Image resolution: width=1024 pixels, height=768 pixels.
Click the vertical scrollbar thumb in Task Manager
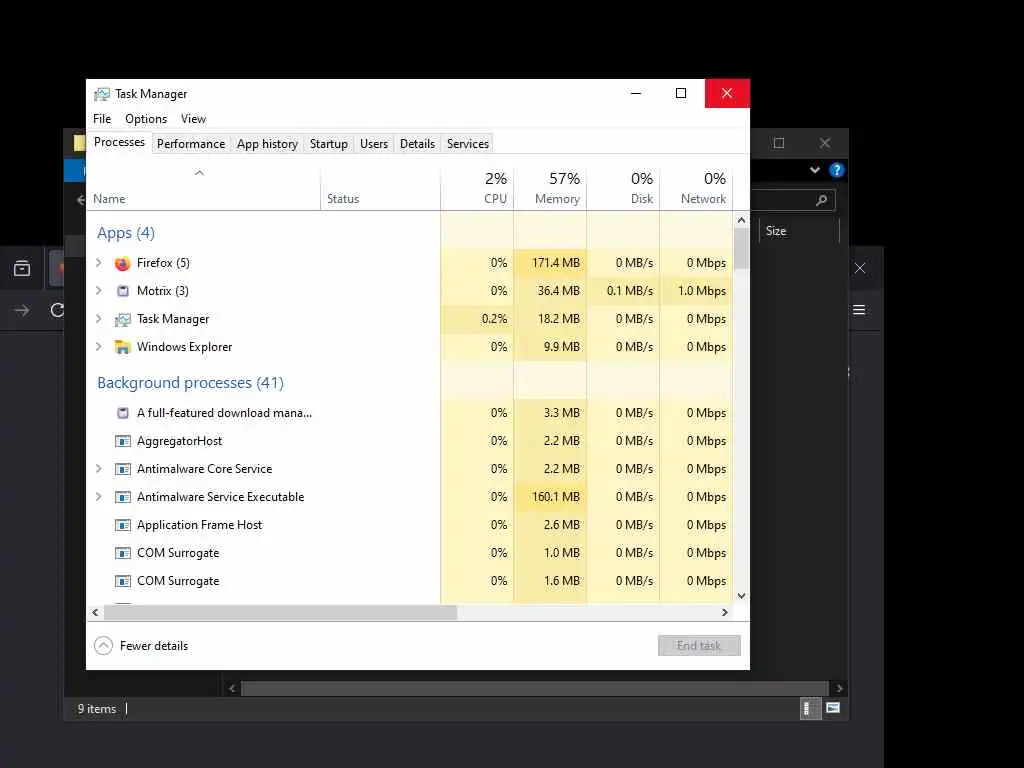click(x=741, y=248)
